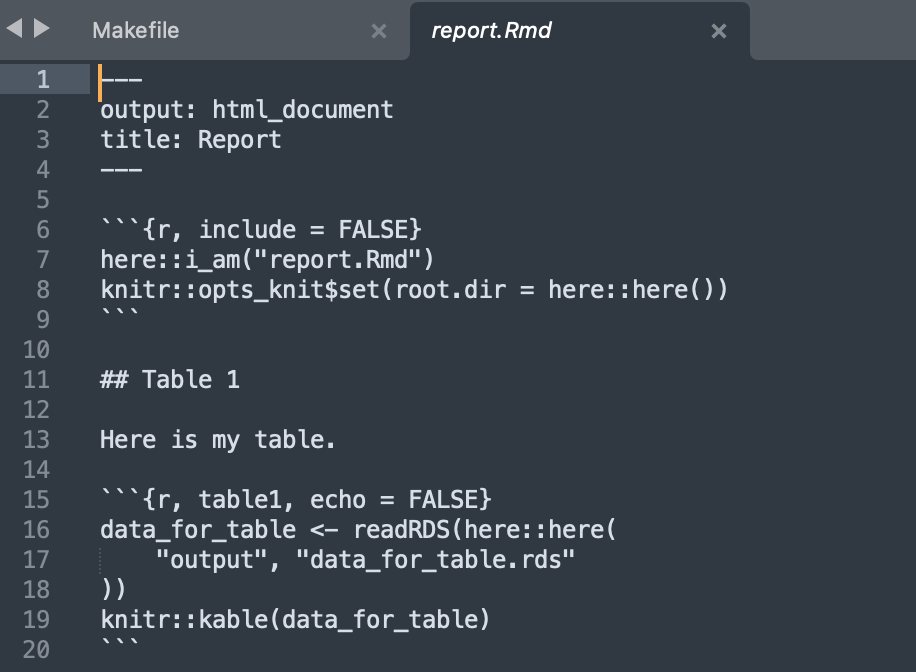Click line number 15 in gutter
This screenshot has height=672, width=916.
[x=36, y=499]
